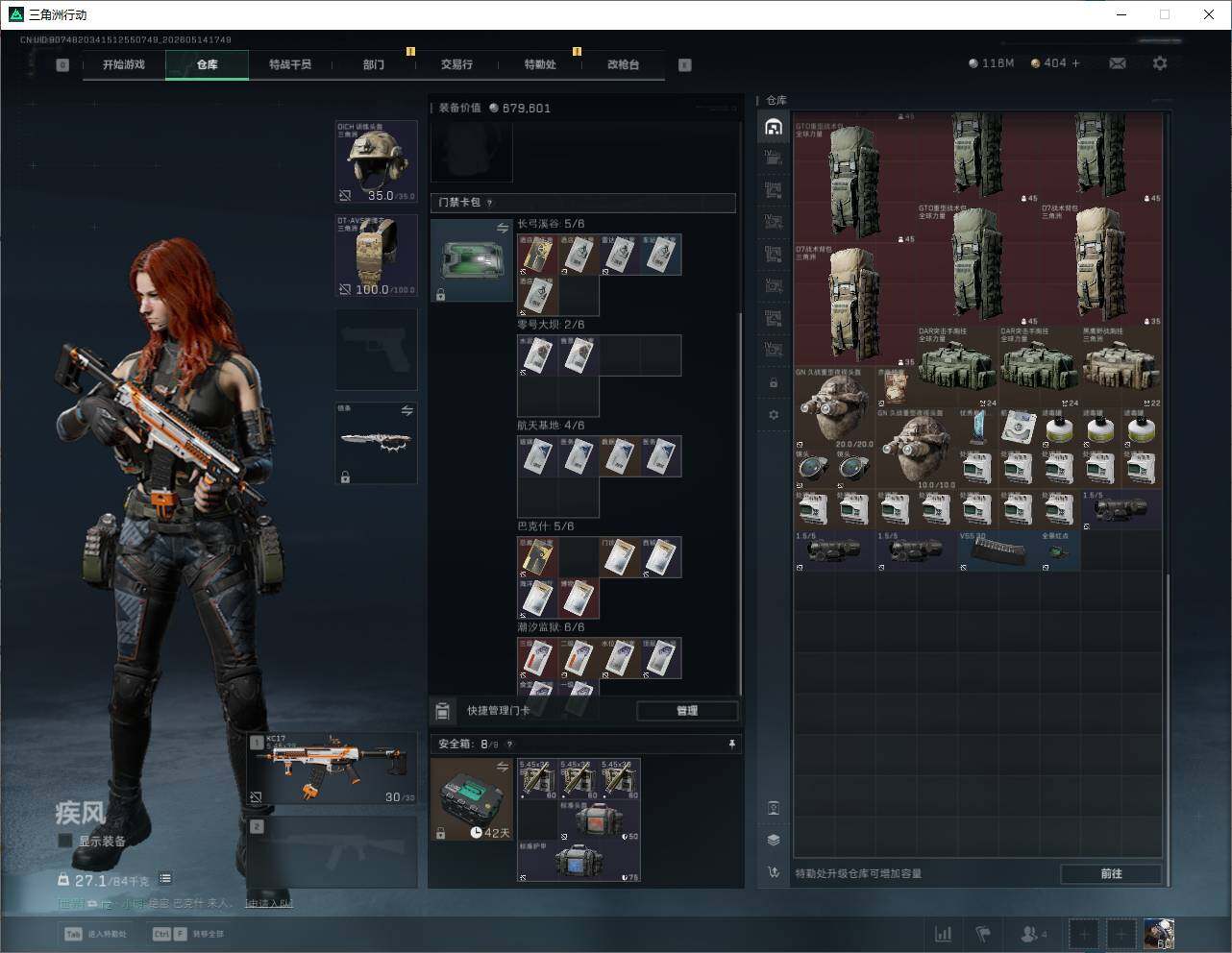
Task: Open the 改枪台 tab
Action: point(623,64)
